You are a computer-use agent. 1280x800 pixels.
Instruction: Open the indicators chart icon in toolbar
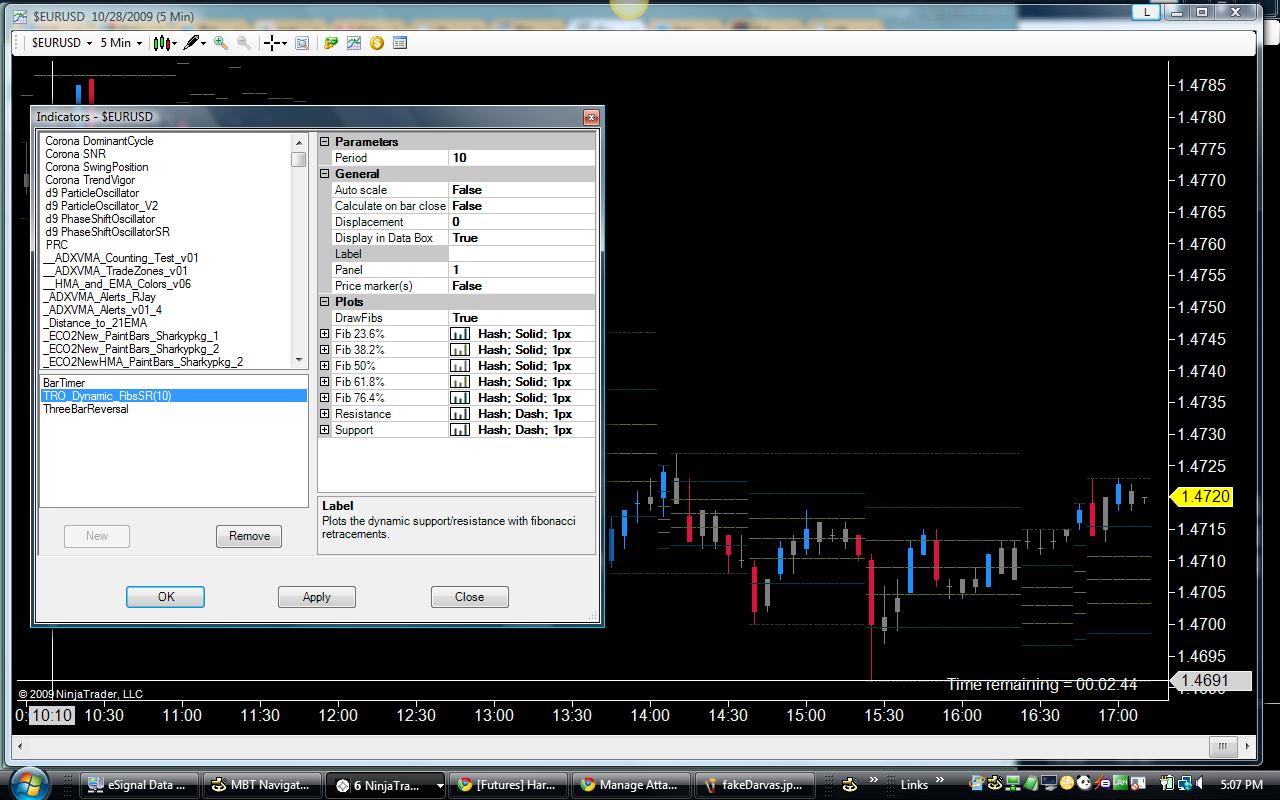tap(354, 43)
